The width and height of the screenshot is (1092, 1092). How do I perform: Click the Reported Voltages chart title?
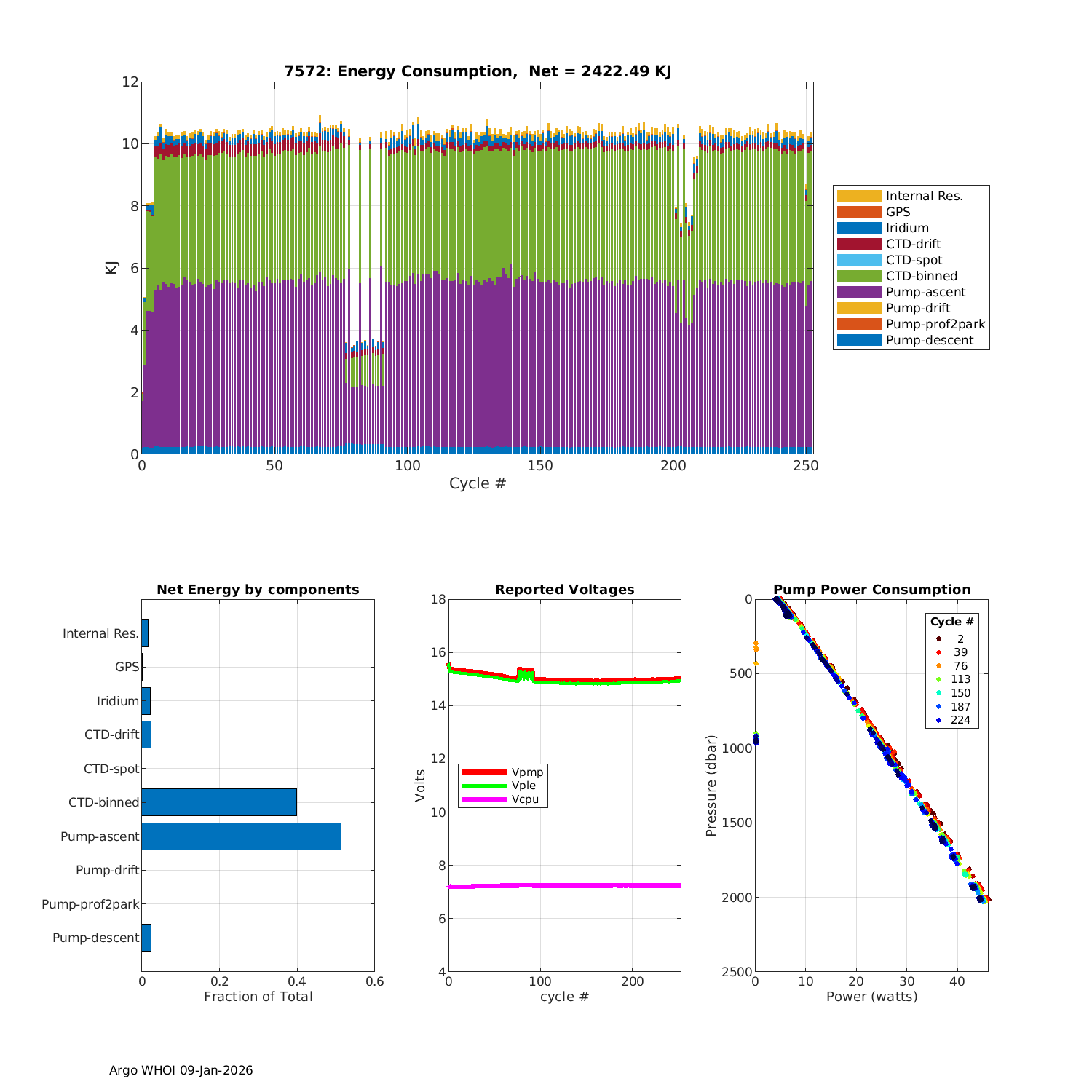click(564, 590)
